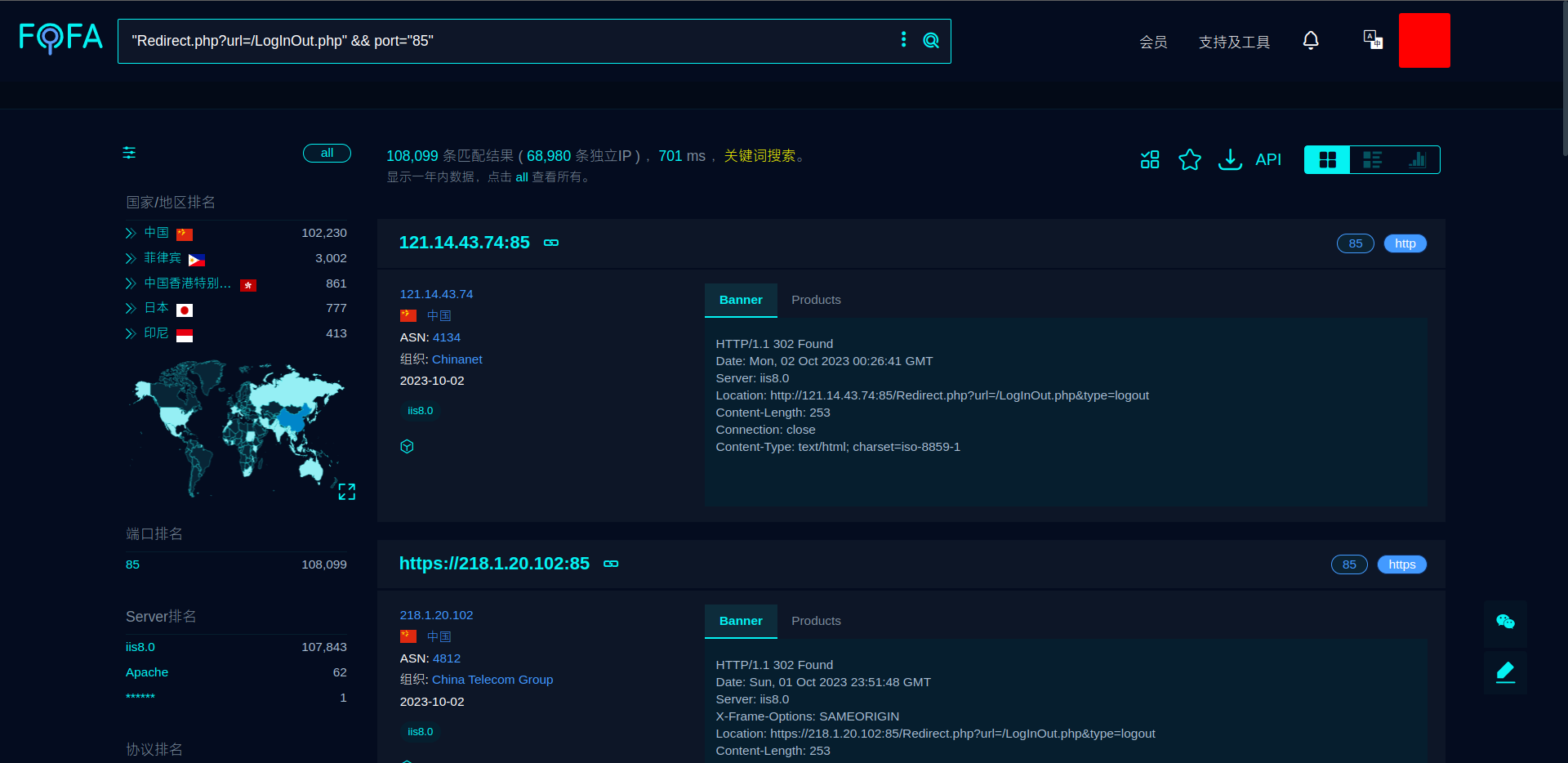
Task: Click the red user avatar
Action: [x=1424, y=40]
